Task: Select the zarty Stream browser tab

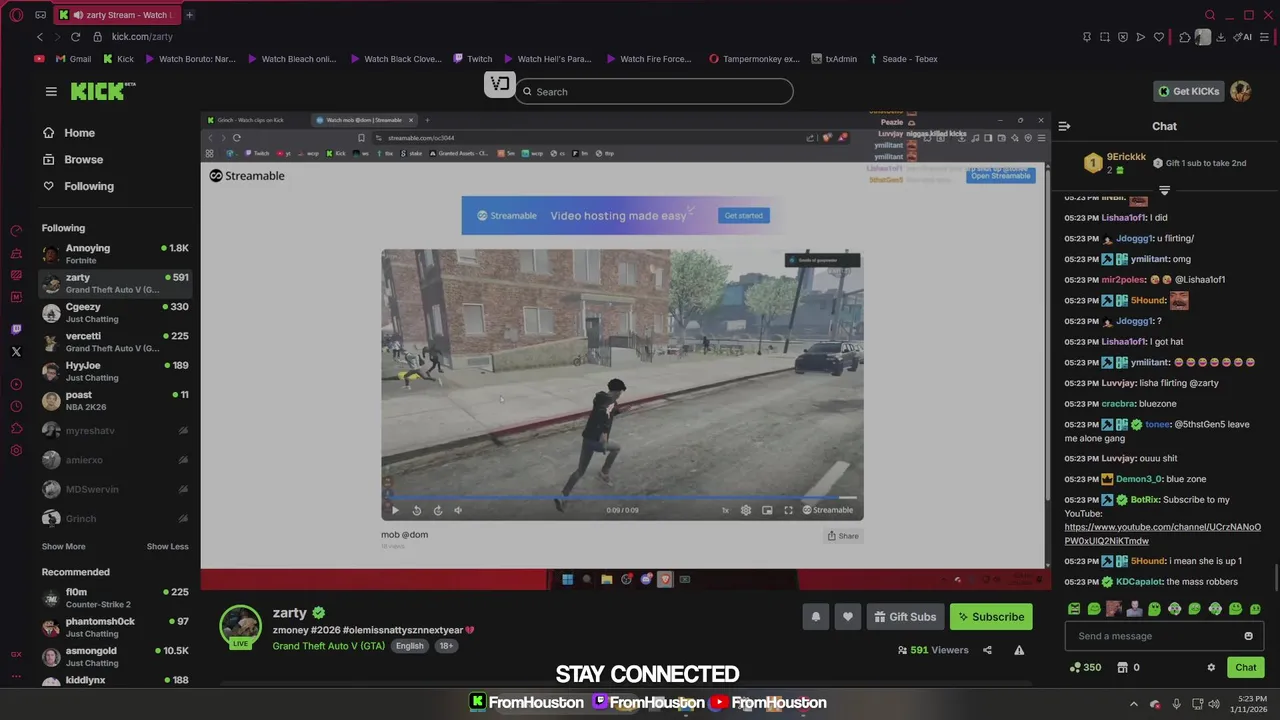Action: [x=115, y=15]
